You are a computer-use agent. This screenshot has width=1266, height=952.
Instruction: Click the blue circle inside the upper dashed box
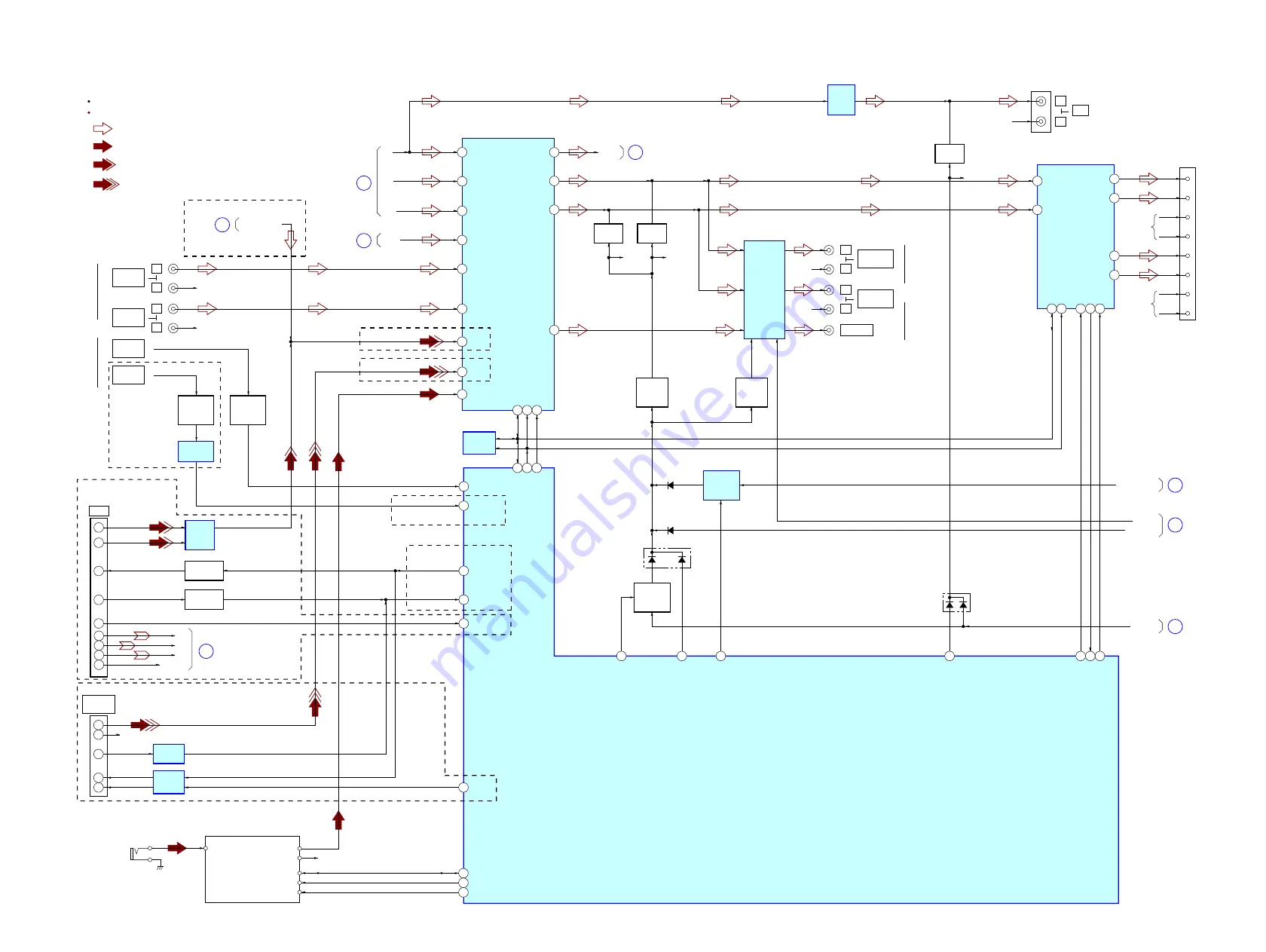[222, 225]
